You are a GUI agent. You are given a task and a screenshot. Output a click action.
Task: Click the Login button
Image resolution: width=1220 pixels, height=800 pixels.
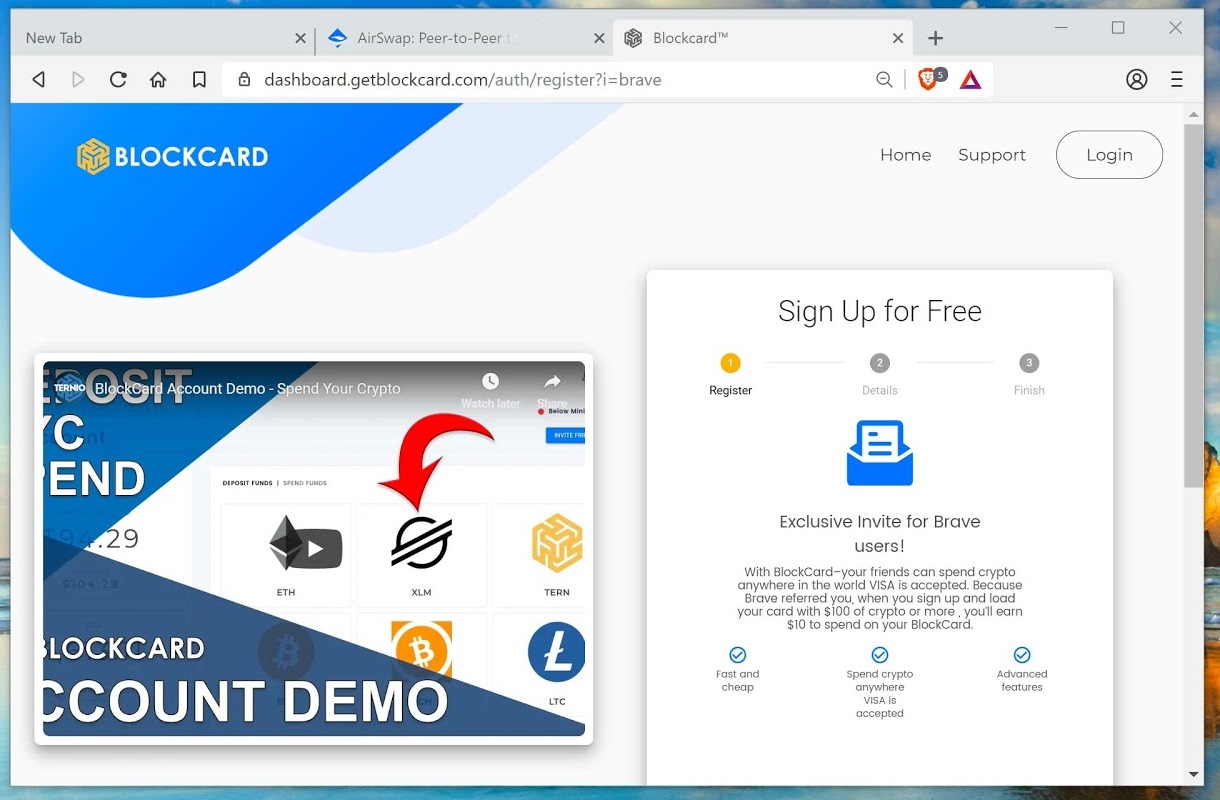pos(1109,155)
